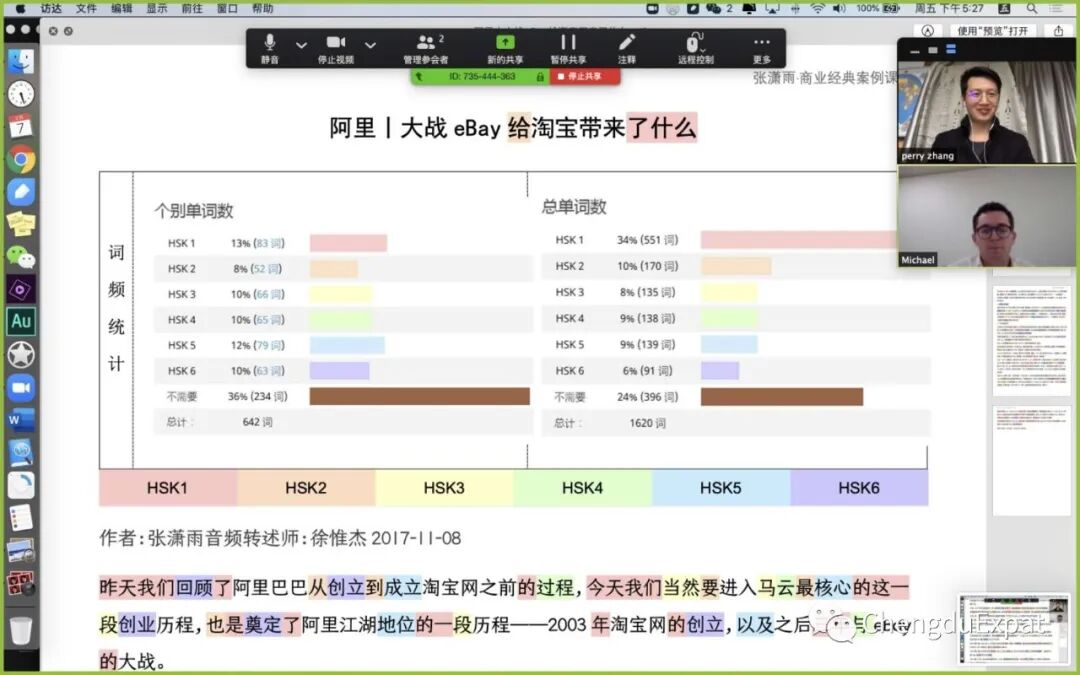
Task: Mute the microphone in Zoom toolbar
Action: coord(269,48)
